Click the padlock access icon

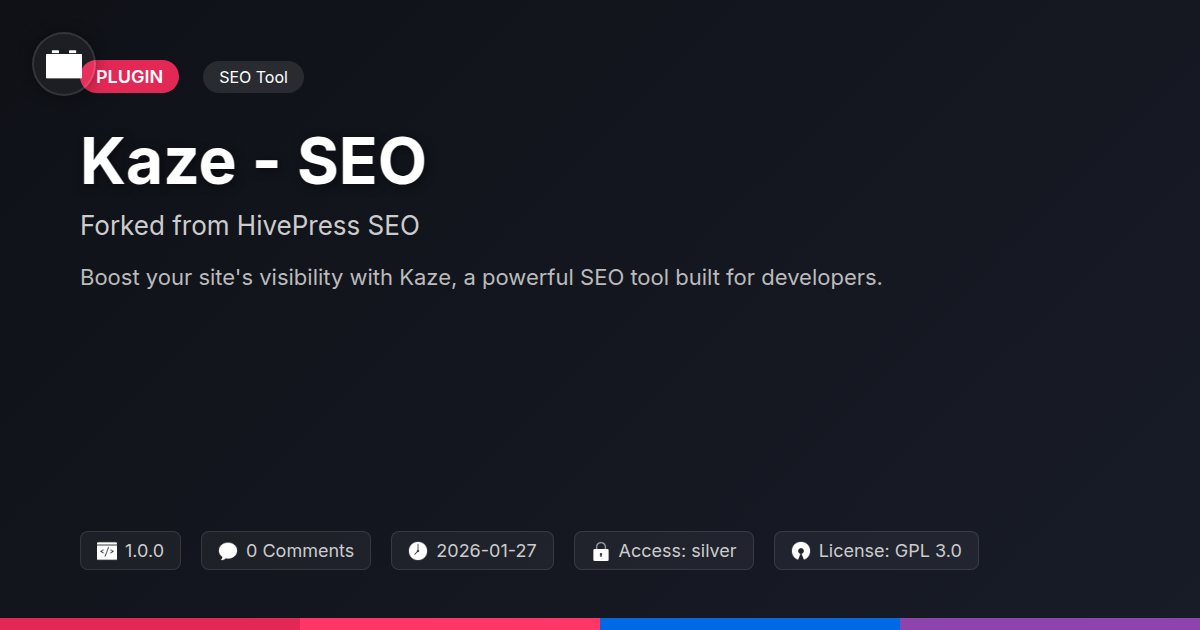pyautogui.click(x=601, y=551)
